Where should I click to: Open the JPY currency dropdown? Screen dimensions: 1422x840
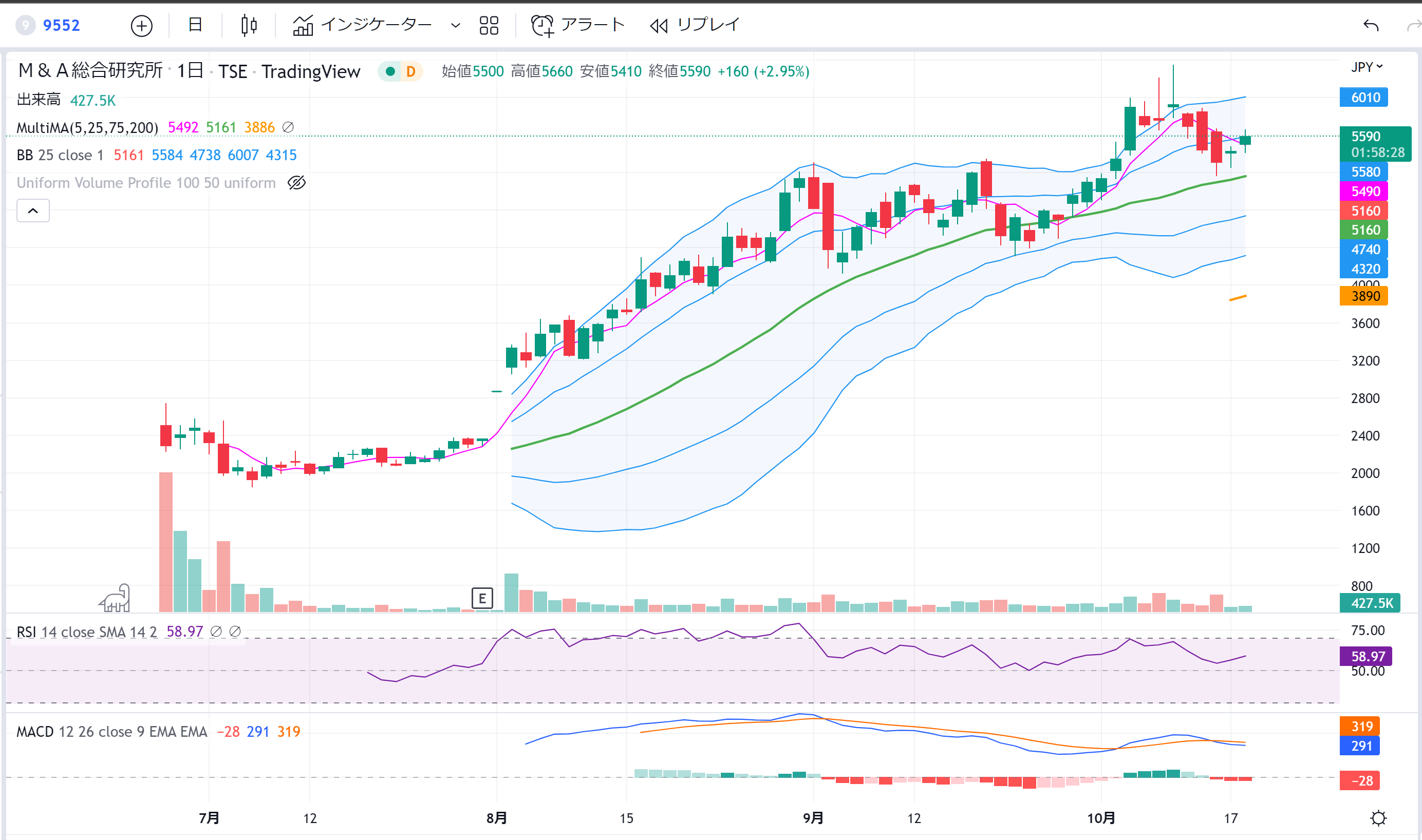[x=1367, y=67]
